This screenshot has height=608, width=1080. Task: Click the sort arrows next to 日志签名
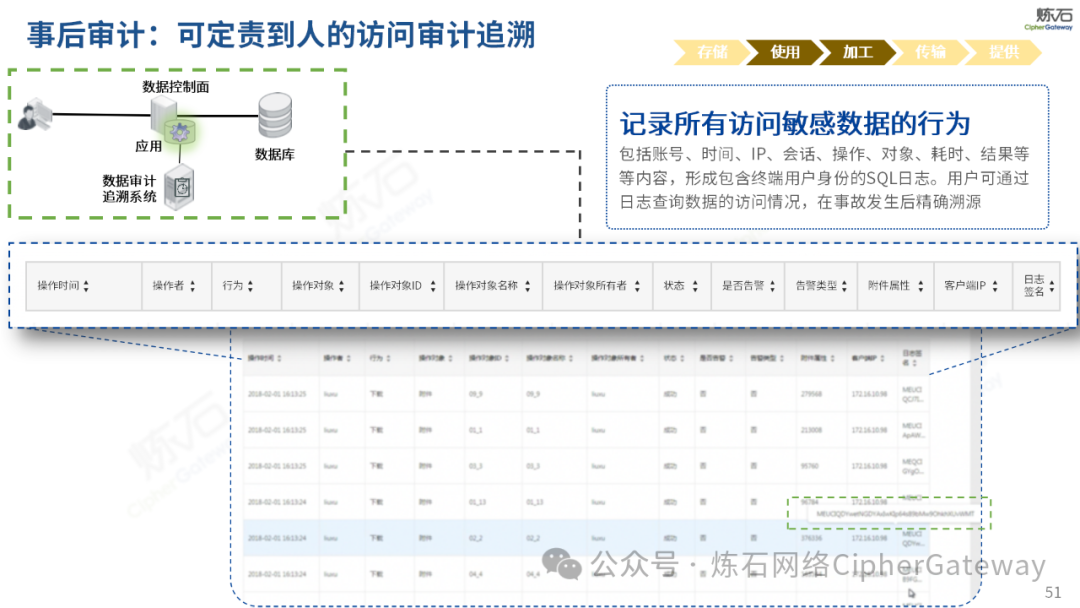1052,286
